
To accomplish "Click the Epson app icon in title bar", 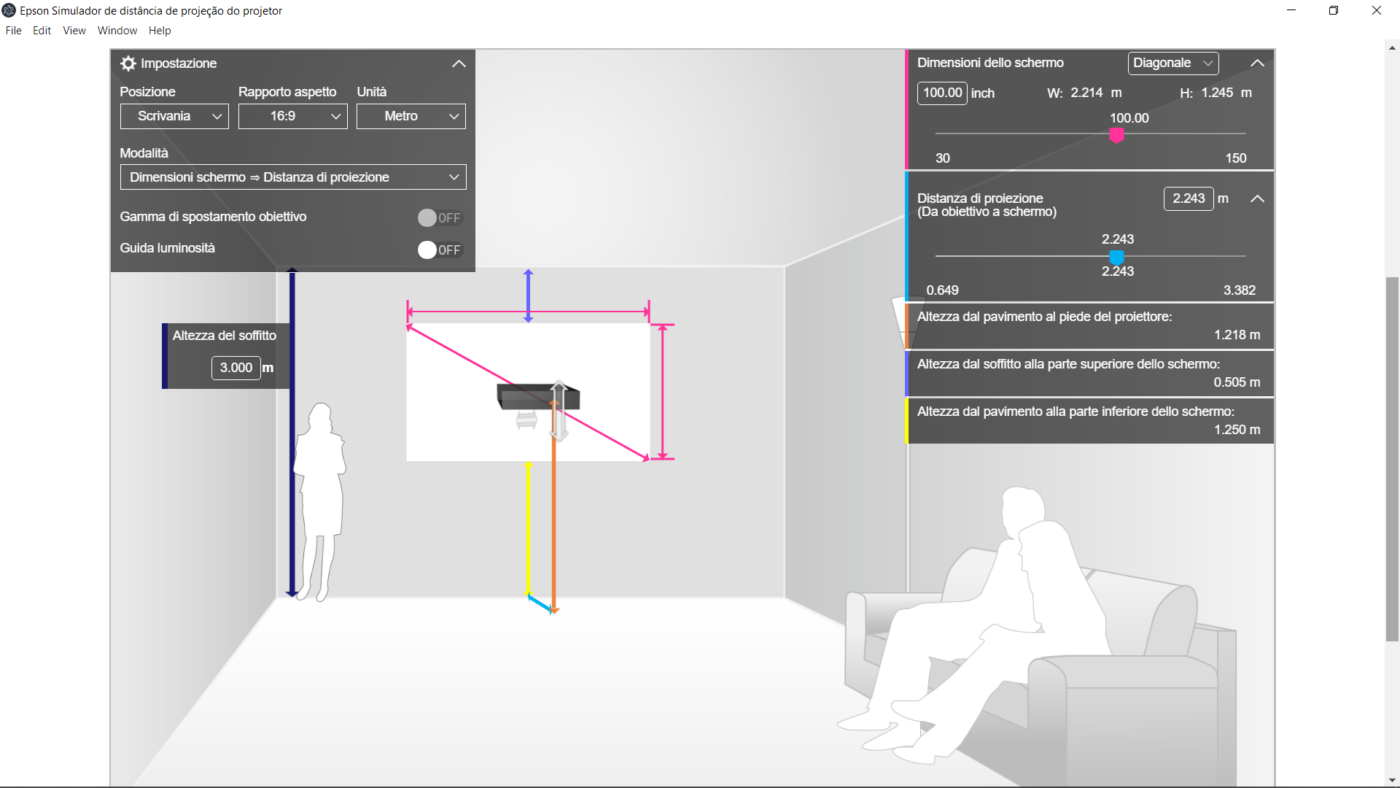I will [9, 10].
